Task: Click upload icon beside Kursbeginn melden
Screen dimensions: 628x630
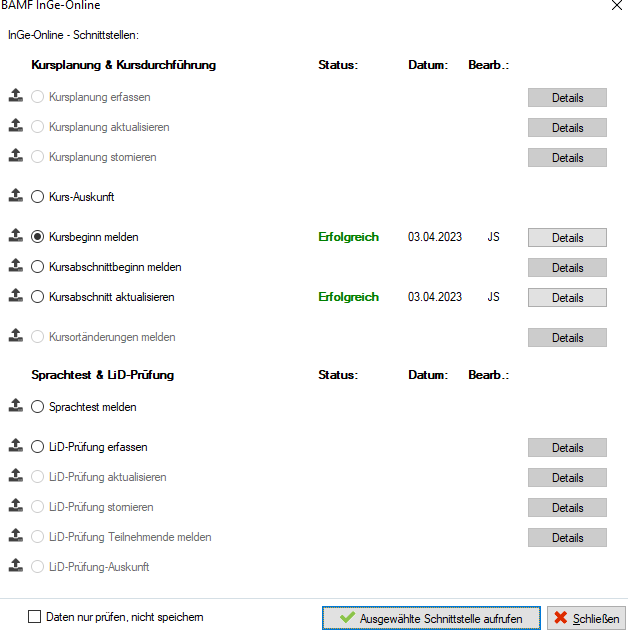Action: coord(16,235)
